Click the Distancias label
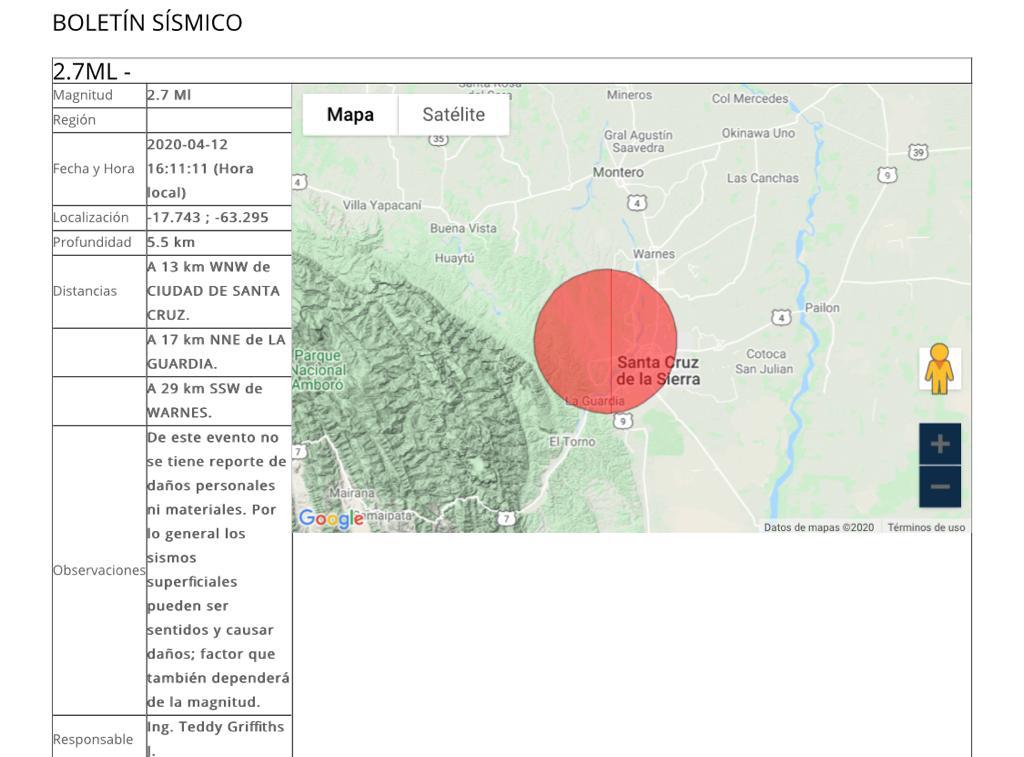Viewport: 1024px width, 757px height. coord(85,291)
